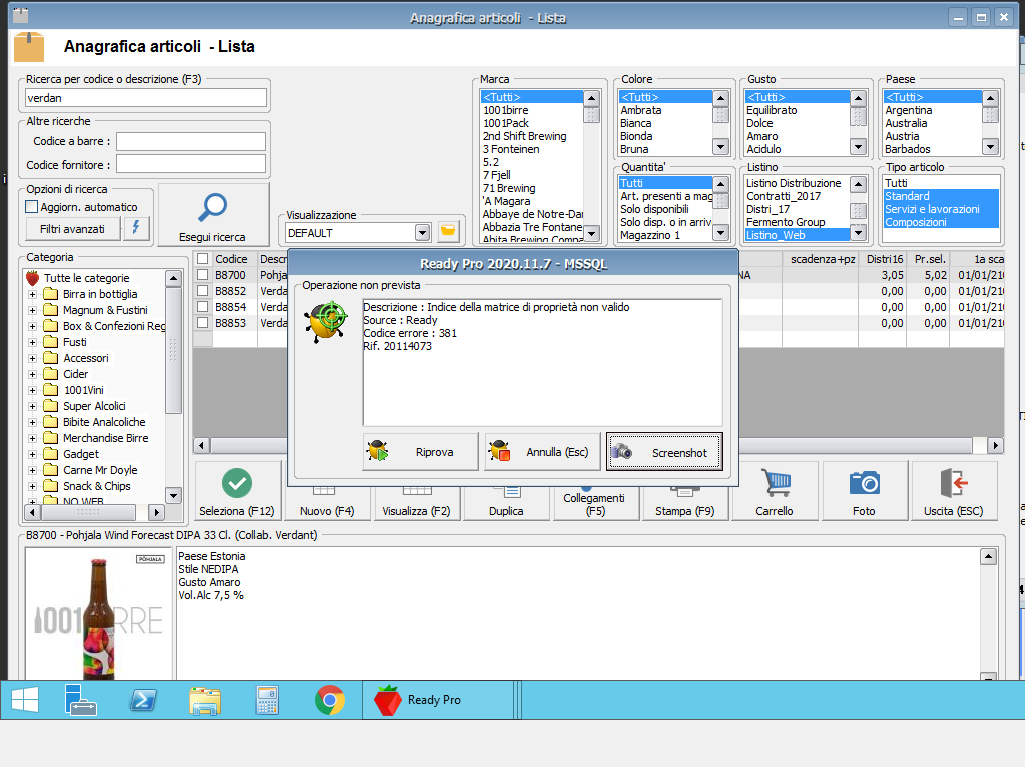Check the checkbox for row B8854

point(203,307)
